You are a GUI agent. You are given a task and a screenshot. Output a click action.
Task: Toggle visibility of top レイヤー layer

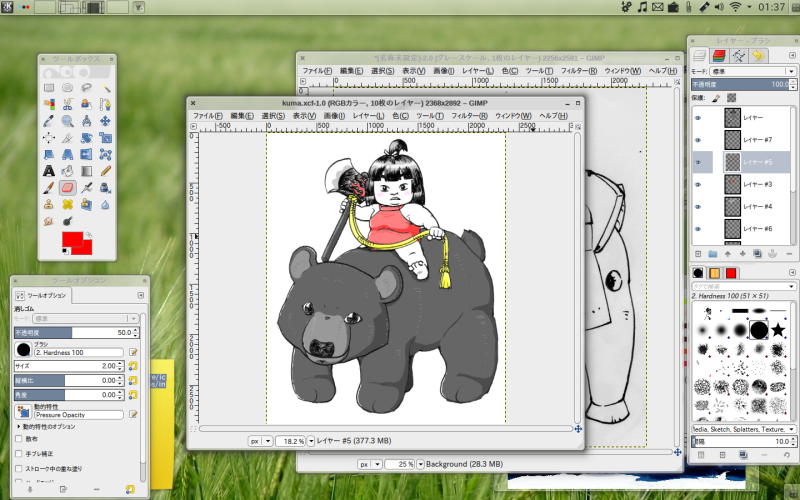(698, 118)
